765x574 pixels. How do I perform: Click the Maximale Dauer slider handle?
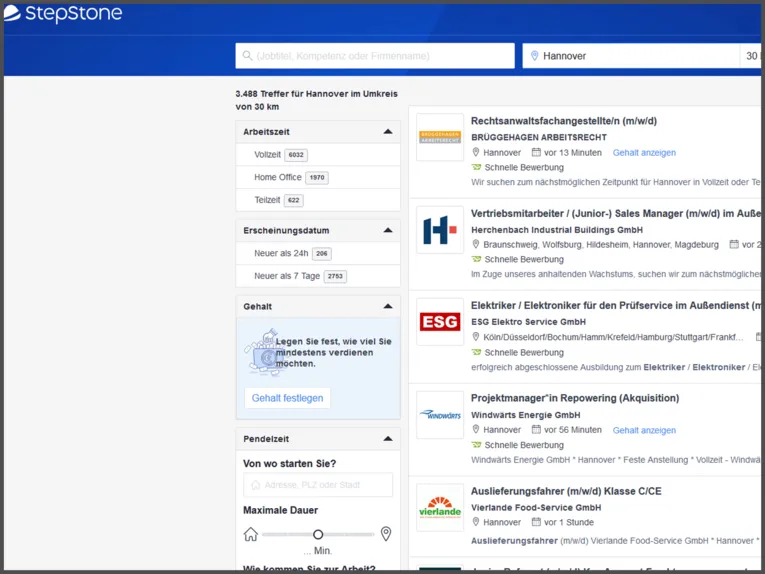pyautogui.click(x=318, y=534)
